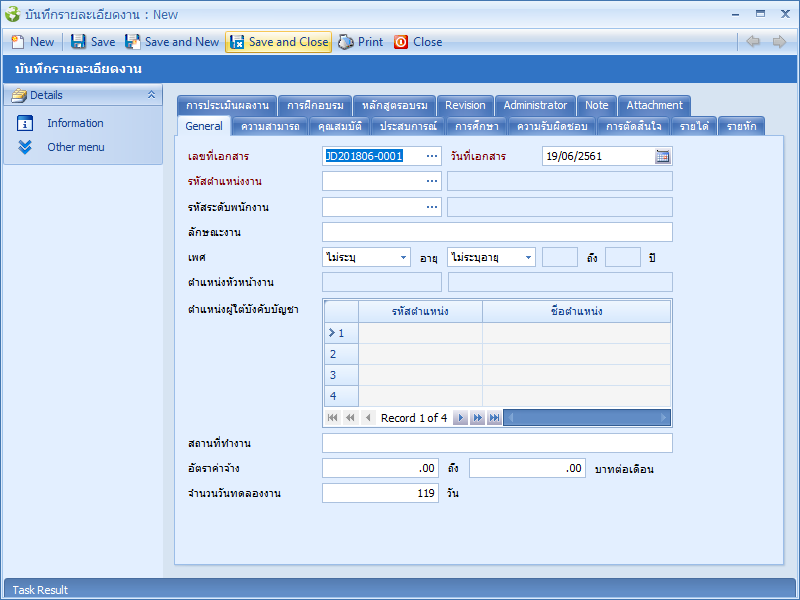Click the Task Result status bar

(399, 589)
